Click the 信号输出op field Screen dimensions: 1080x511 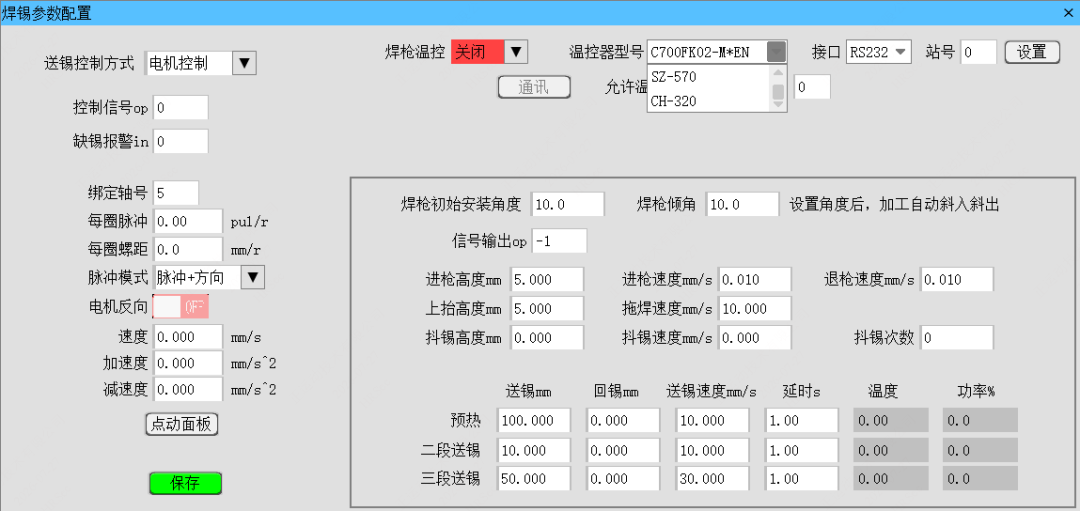tap(559, 241)
